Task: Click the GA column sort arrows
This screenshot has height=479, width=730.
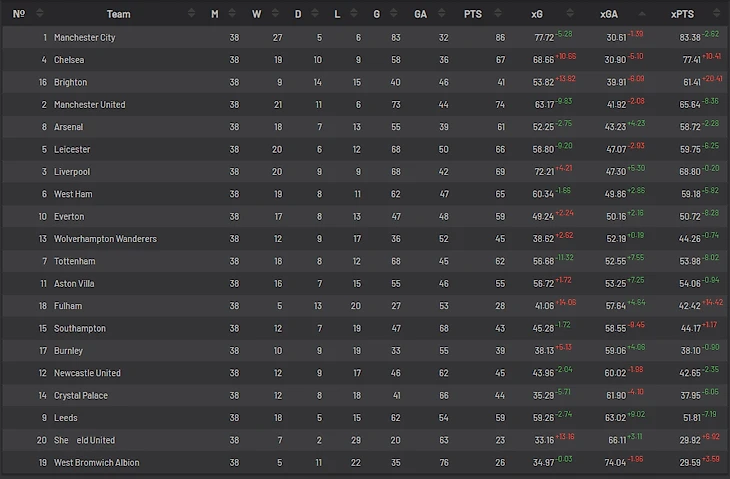Action: pyautogui.click(x=443, y=14)
